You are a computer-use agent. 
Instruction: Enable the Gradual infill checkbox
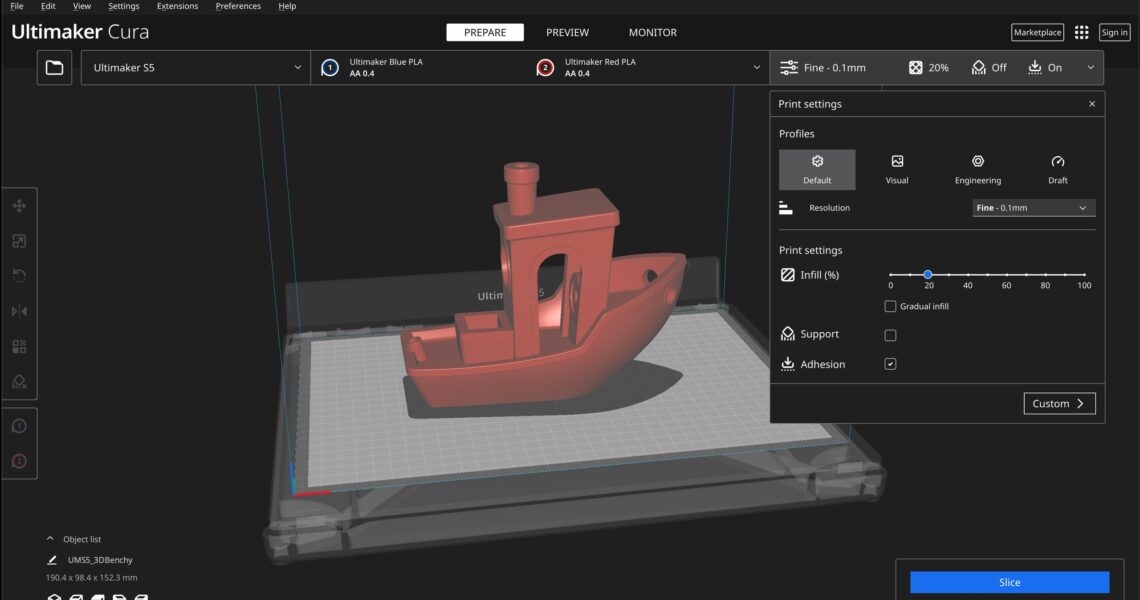click(891, 306)
